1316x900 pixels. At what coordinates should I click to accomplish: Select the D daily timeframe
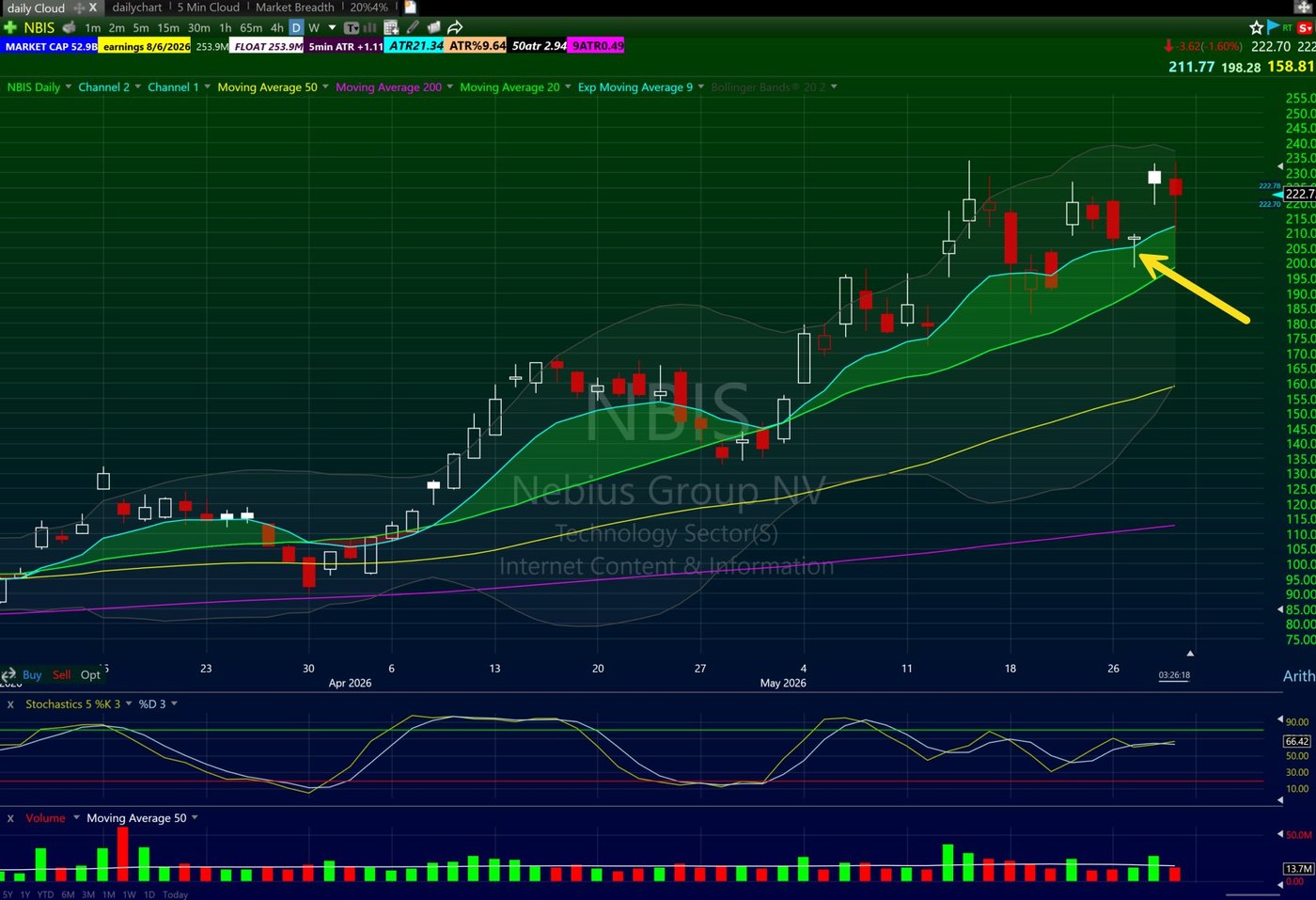click(296, 28)
